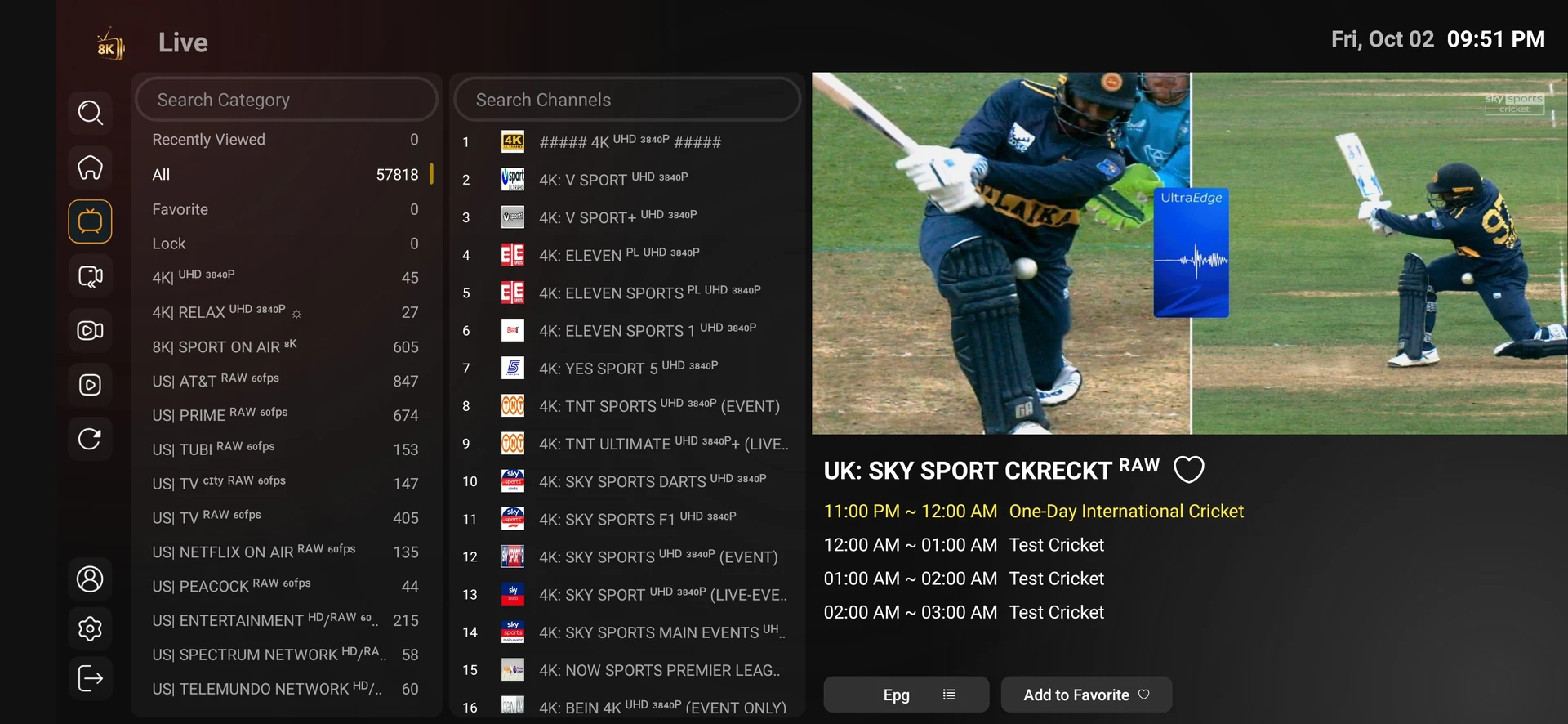The width and height of the screenshot is (1568, 724).
Task: Select the 02:00 AM Test Cricket program
Action: (x=964, y=612)
